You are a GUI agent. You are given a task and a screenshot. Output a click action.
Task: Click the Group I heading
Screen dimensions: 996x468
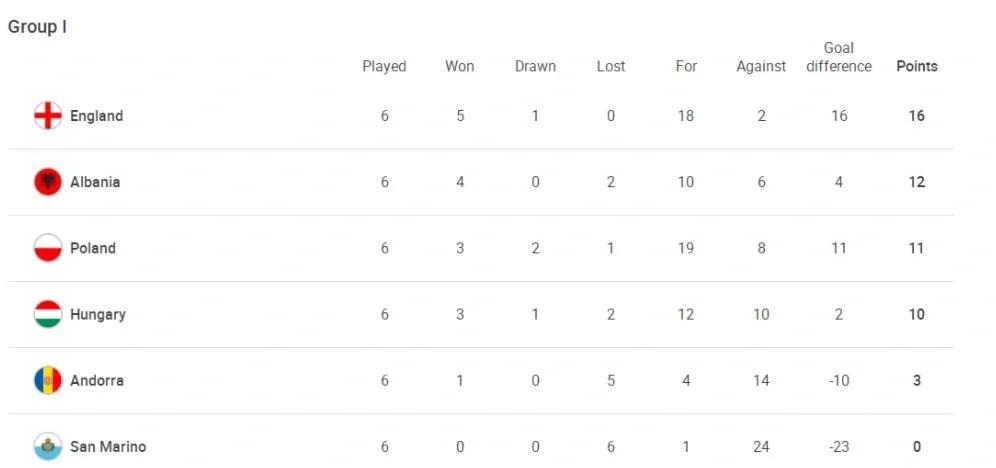click(37, 27)
